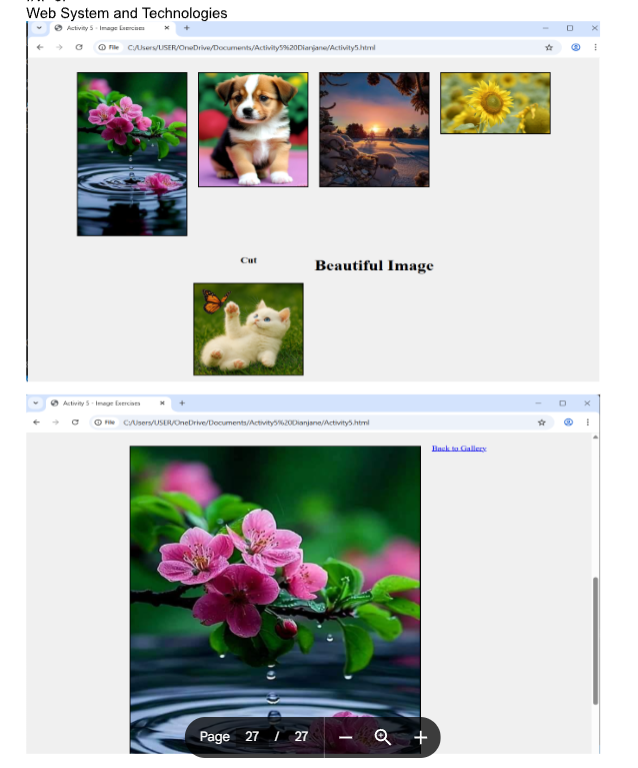The width and height of the screenshot is (638, 768).
Task: Bookmark page with star in upper browser
Action: (x=549, y=47)
